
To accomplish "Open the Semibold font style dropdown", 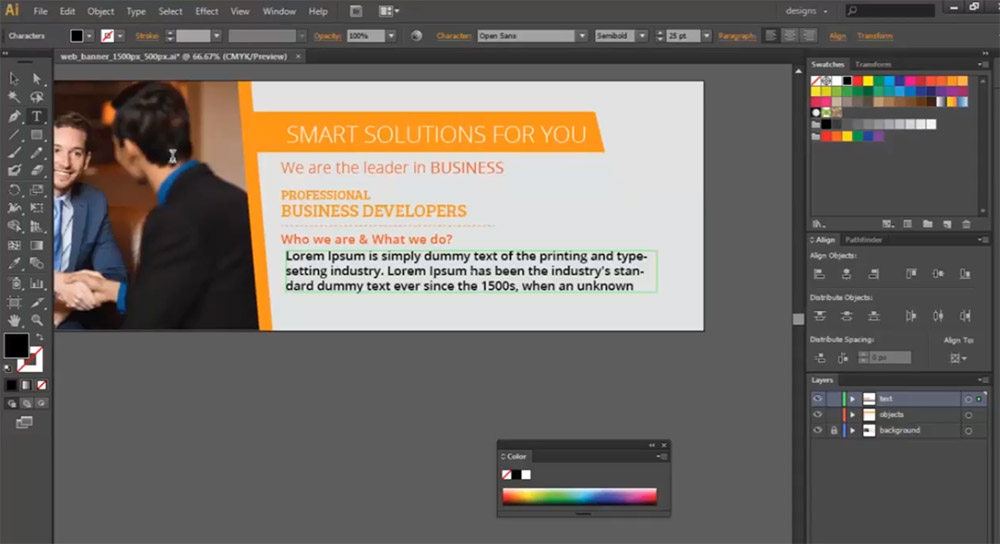I will [642, 36].
